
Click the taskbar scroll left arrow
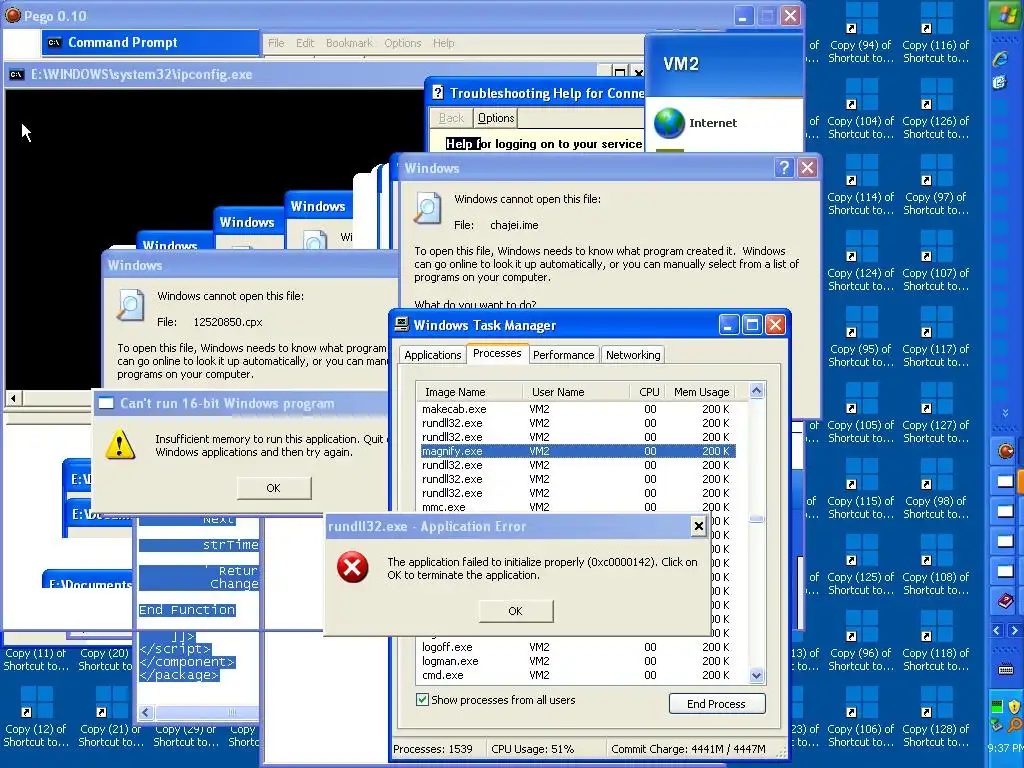point(997,630)
